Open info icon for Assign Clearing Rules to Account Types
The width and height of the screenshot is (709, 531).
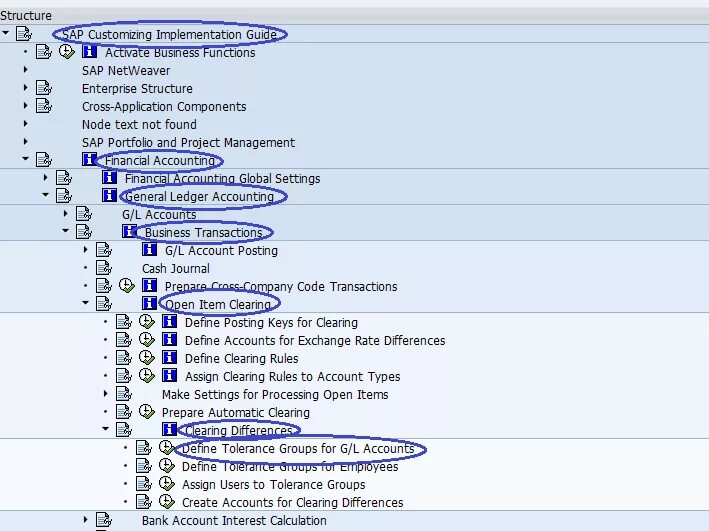tap(169, 375)
